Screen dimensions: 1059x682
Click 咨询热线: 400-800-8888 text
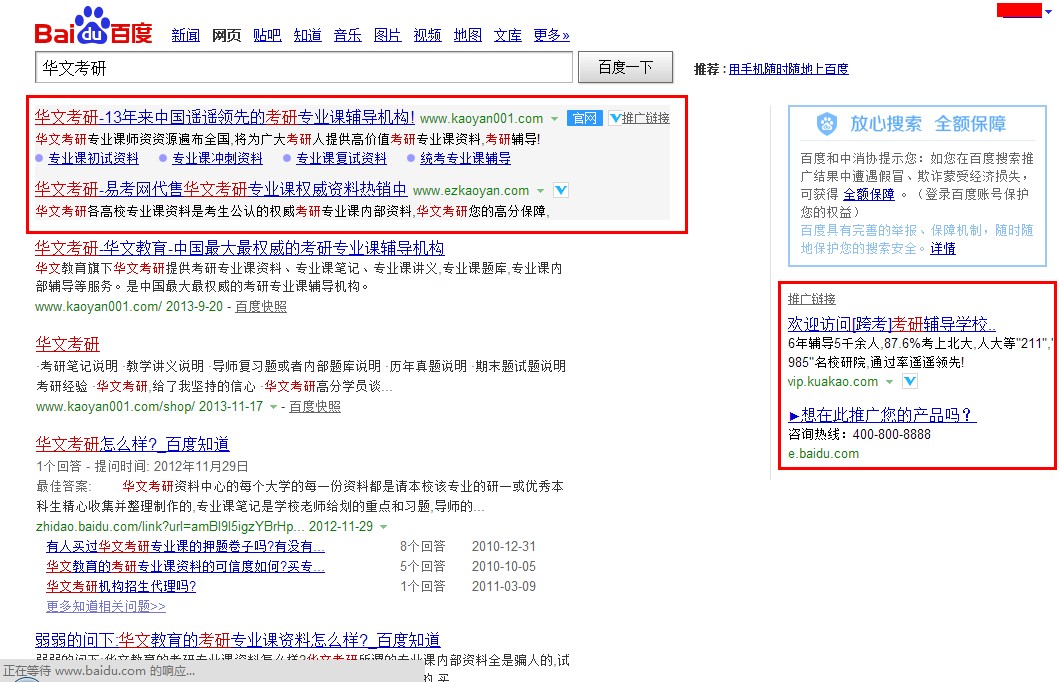tap(859, 434)
